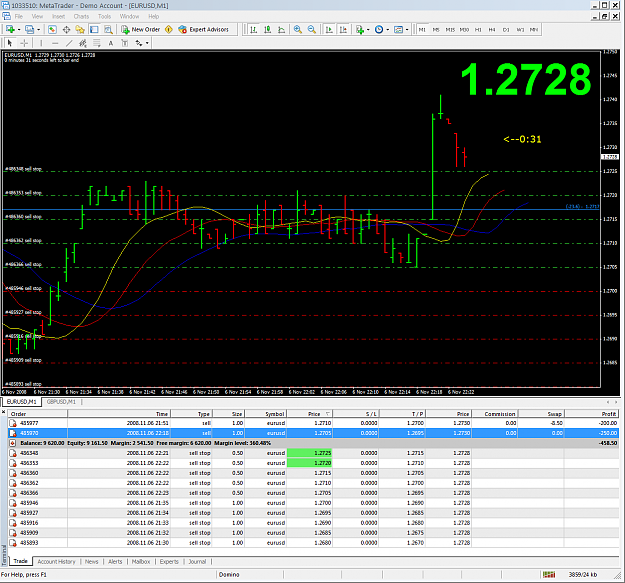
Task: Open the News terminal tab
Action: (91, 561)
